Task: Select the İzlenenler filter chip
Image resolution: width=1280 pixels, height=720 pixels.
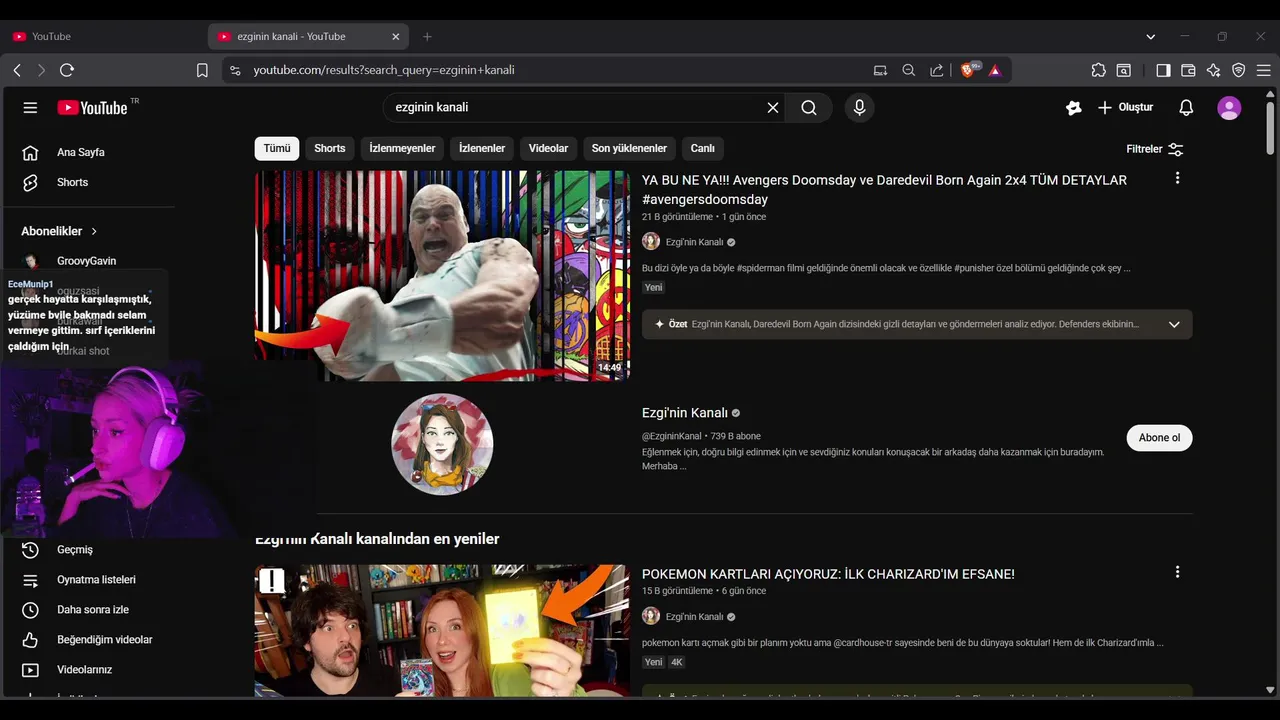Action: pyautogui.click(x=482, y=148)
